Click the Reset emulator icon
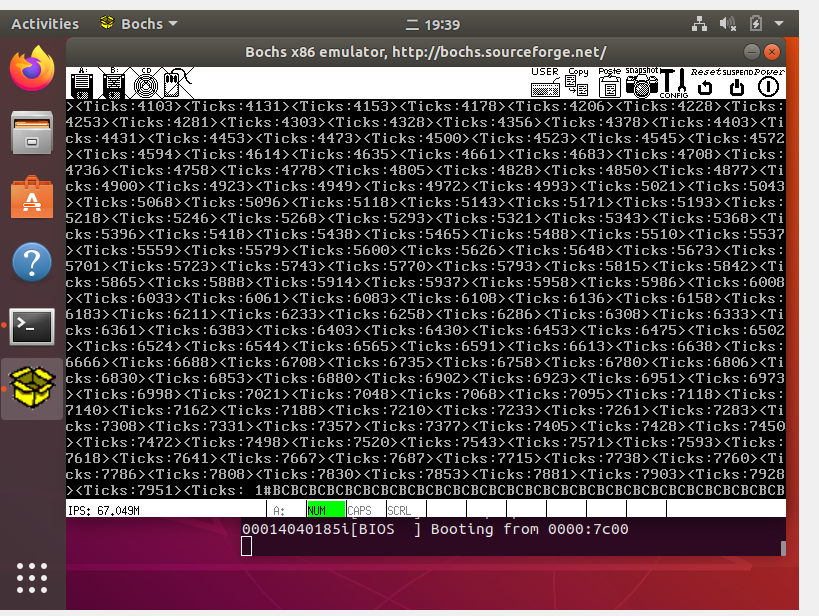The height and width of the screenshot is (616, 819). [x=706, y=83]
